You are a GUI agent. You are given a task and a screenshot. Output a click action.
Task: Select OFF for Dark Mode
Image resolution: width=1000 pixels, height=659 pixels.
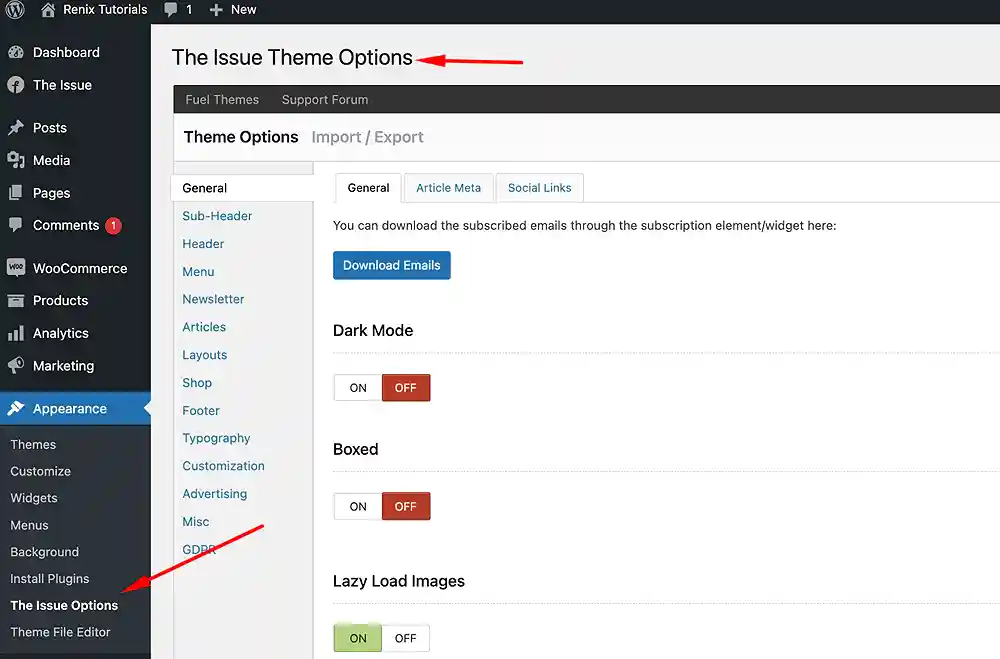(x=406, y=388)
